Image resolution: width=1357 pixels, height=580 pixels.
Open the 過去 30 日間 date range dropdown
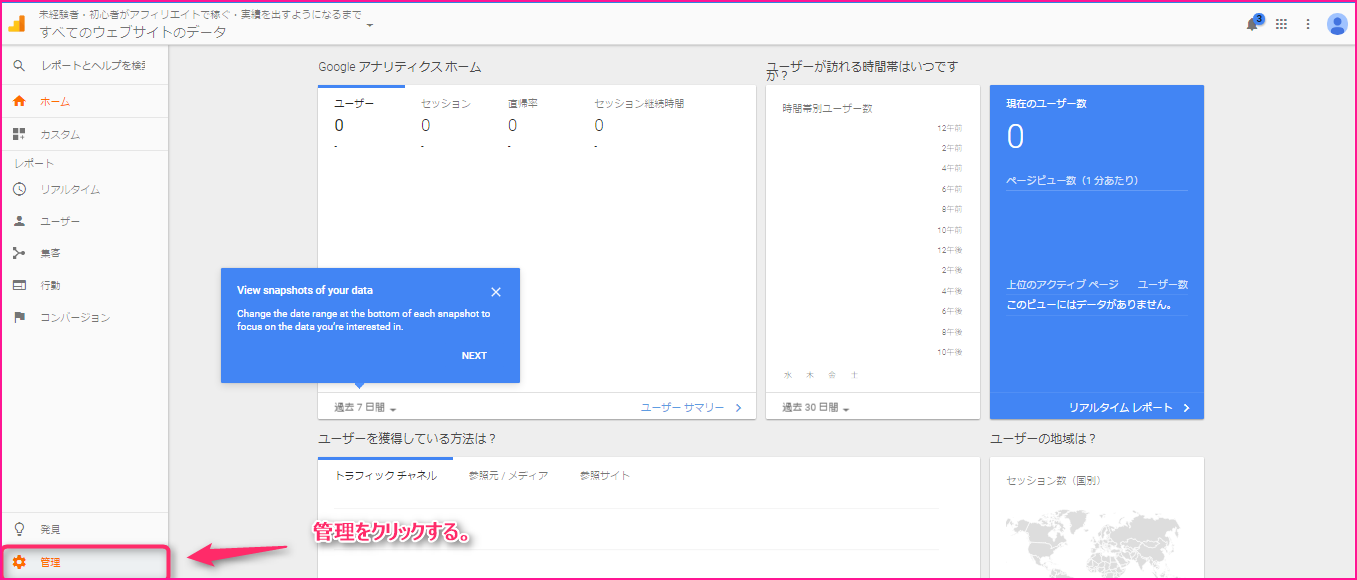[815, 408]
